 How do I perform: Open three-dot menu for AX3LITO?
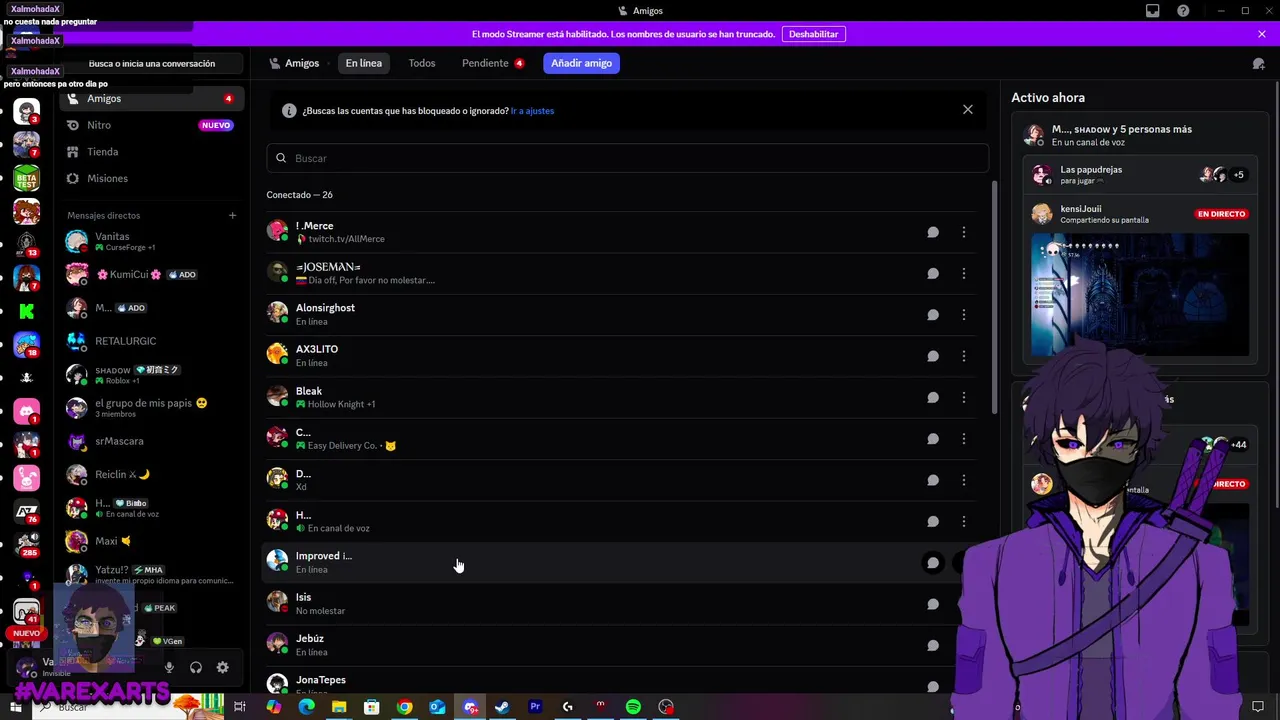pyautogui.click(x=964, y=356)
